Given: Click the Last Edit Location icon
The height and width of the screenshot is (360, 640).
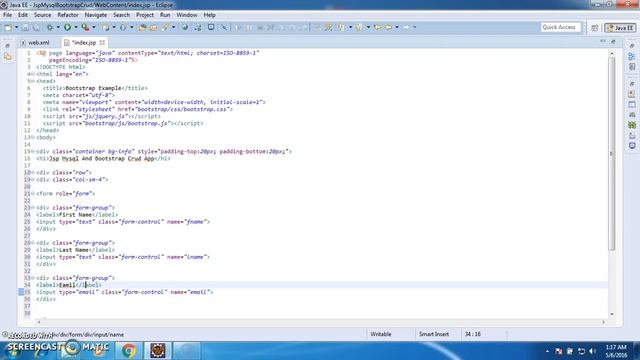Looking at the screenshot, I should click(x=377, y=27).
